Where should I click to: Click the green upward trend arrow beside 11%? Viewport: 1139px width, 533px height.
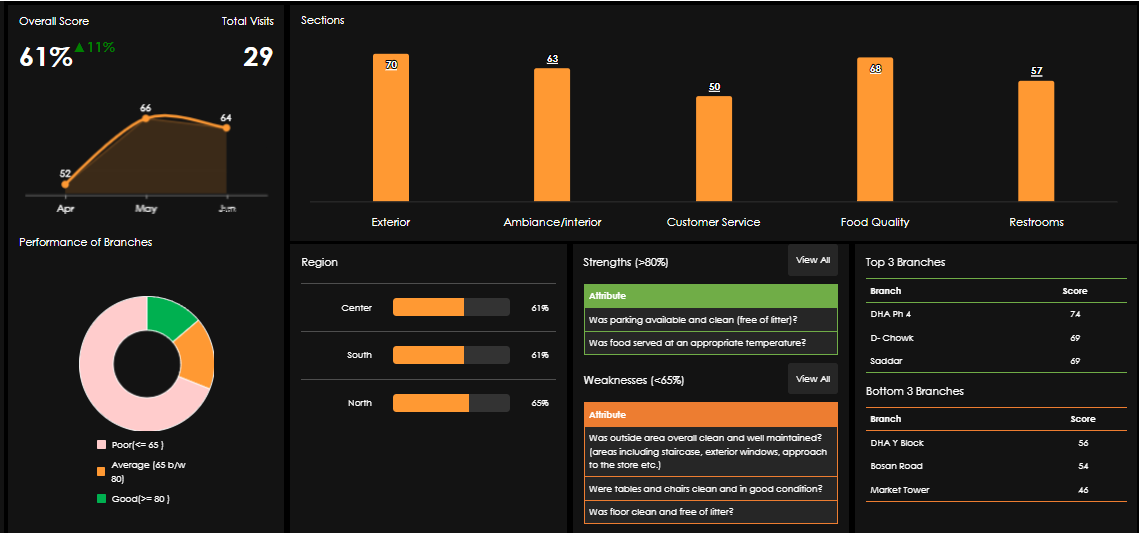tap(80, 47)
